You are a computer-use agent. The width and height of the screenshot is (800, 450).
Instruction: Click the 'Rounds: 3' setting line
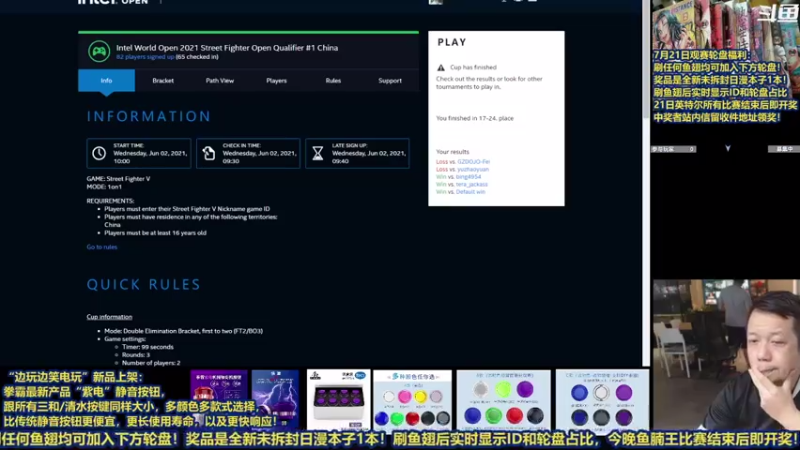pos(136,355)
